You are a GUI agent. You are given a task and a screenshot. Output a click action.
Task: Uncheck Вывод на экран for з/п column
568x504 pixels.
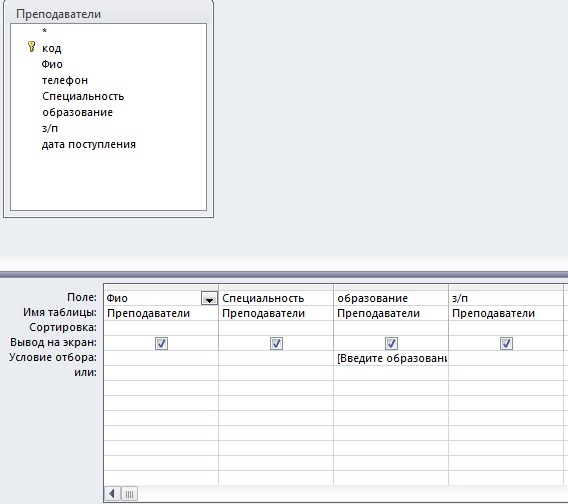pos(506,343)
